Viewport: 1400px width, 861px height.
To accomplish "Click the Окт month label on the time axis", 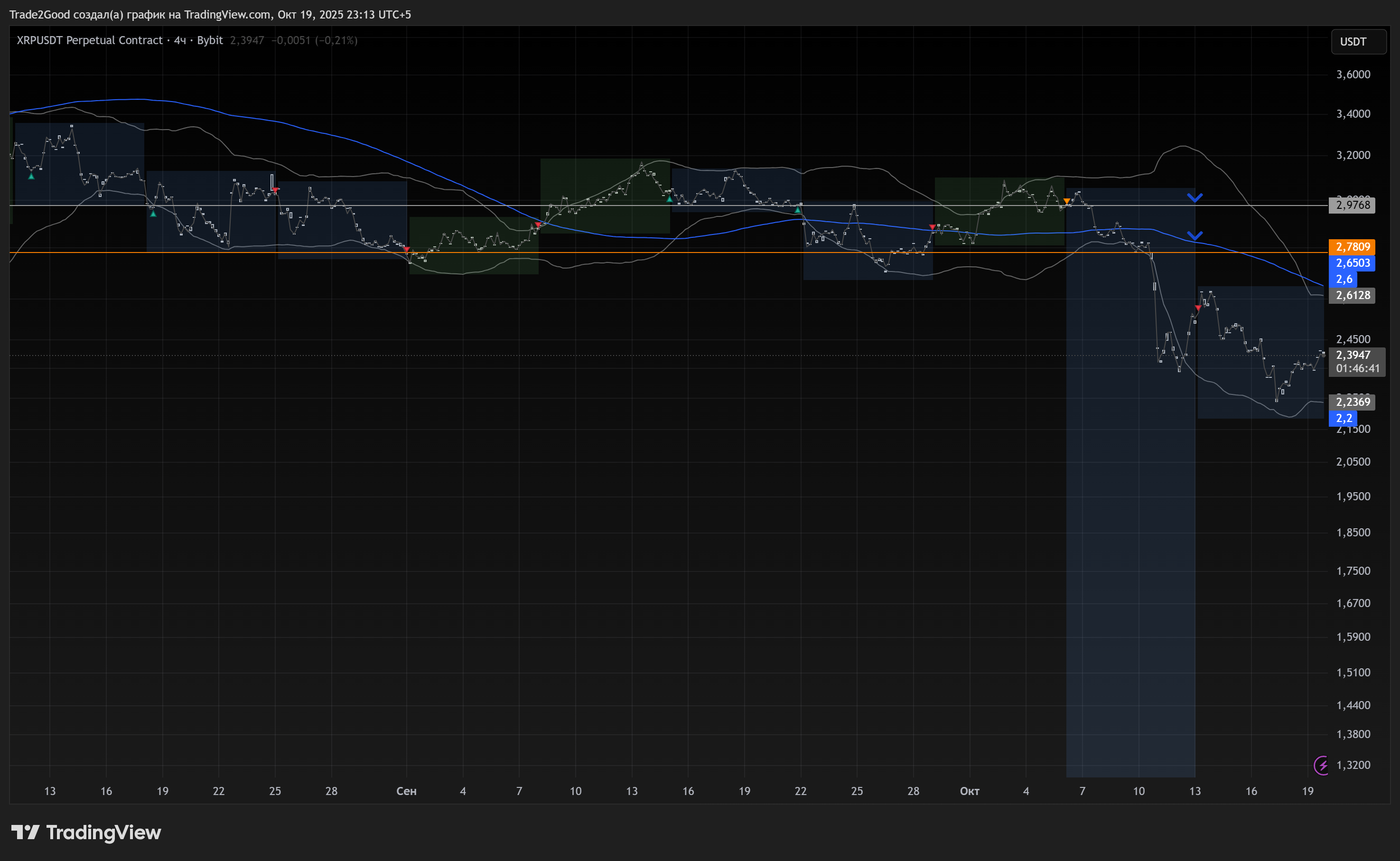I will (x=969, y=791).
